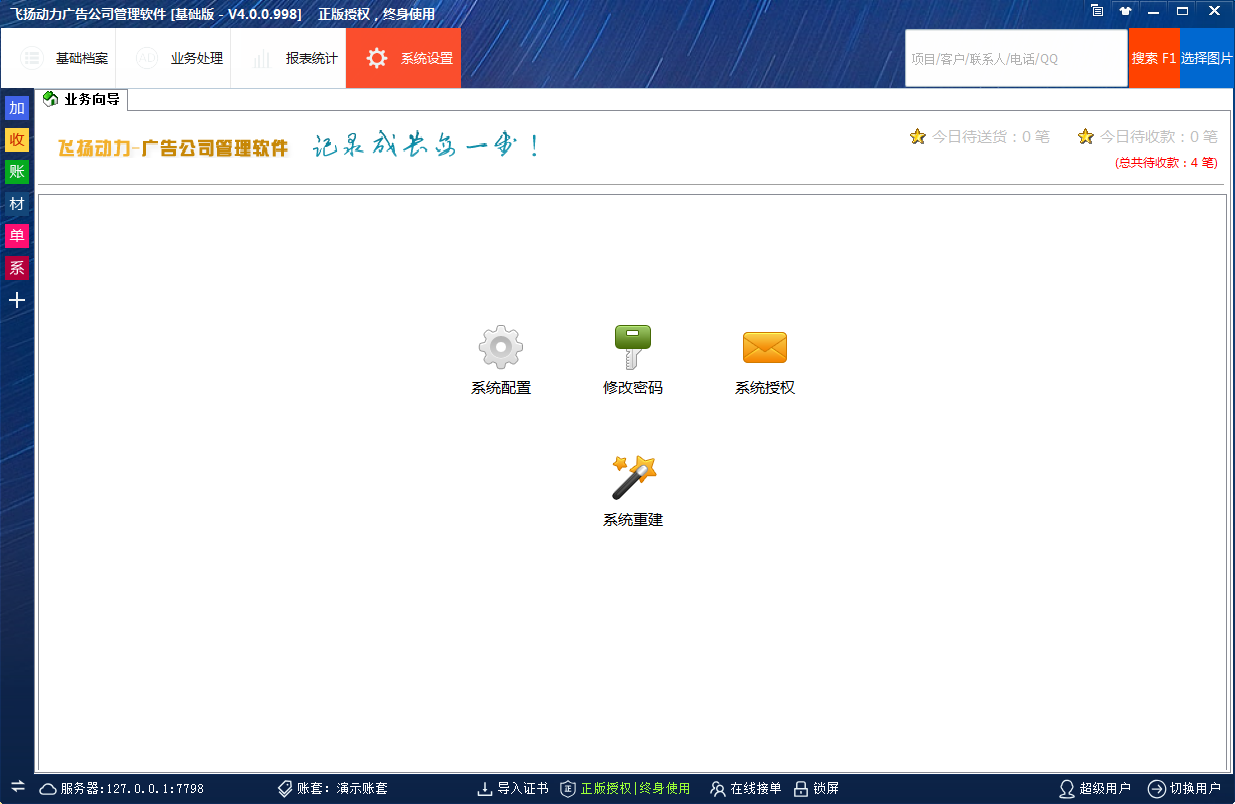
Task: Click the 搜索 F1 button
Action: (1154, 58)
